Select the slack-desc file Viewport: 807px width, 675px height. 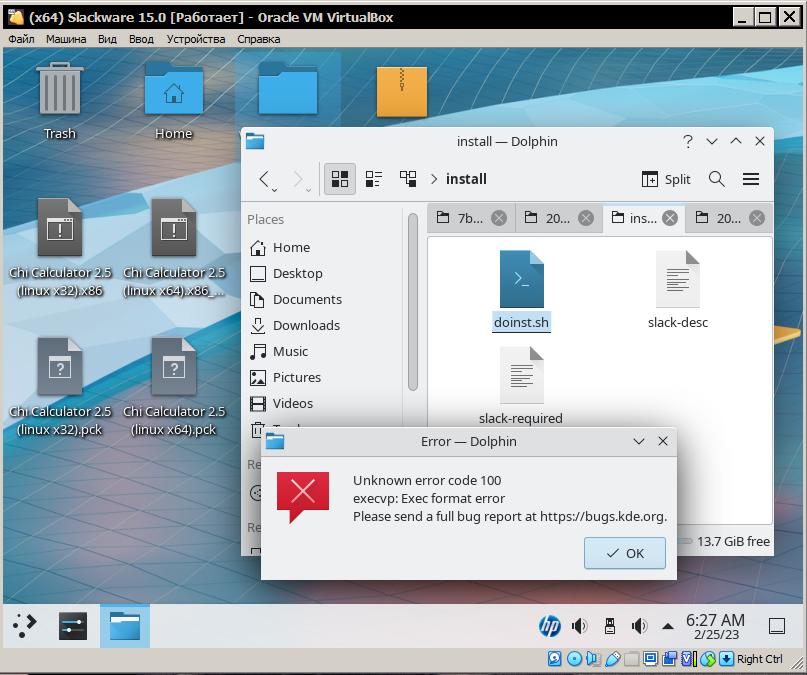tap(678, 290)
